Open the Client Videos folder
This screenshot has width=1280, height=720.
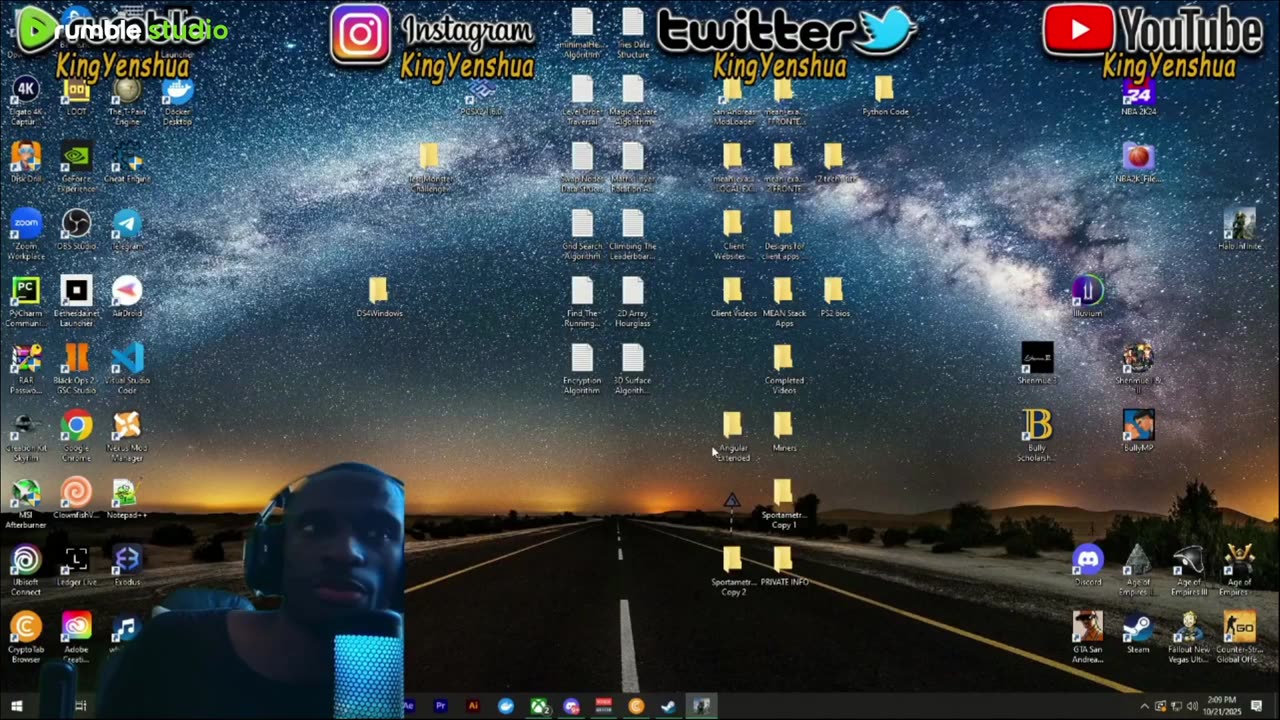(x=733, y=297)
